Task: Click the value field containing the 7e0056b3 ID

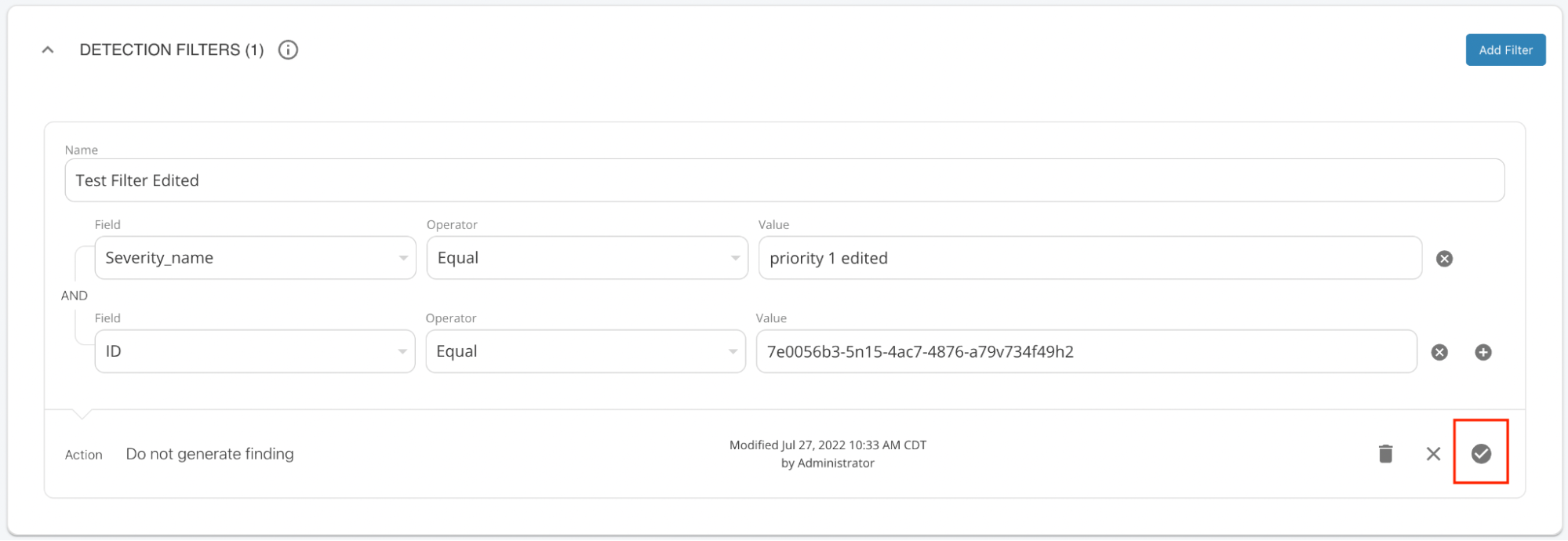Action: pos(1086,351)
